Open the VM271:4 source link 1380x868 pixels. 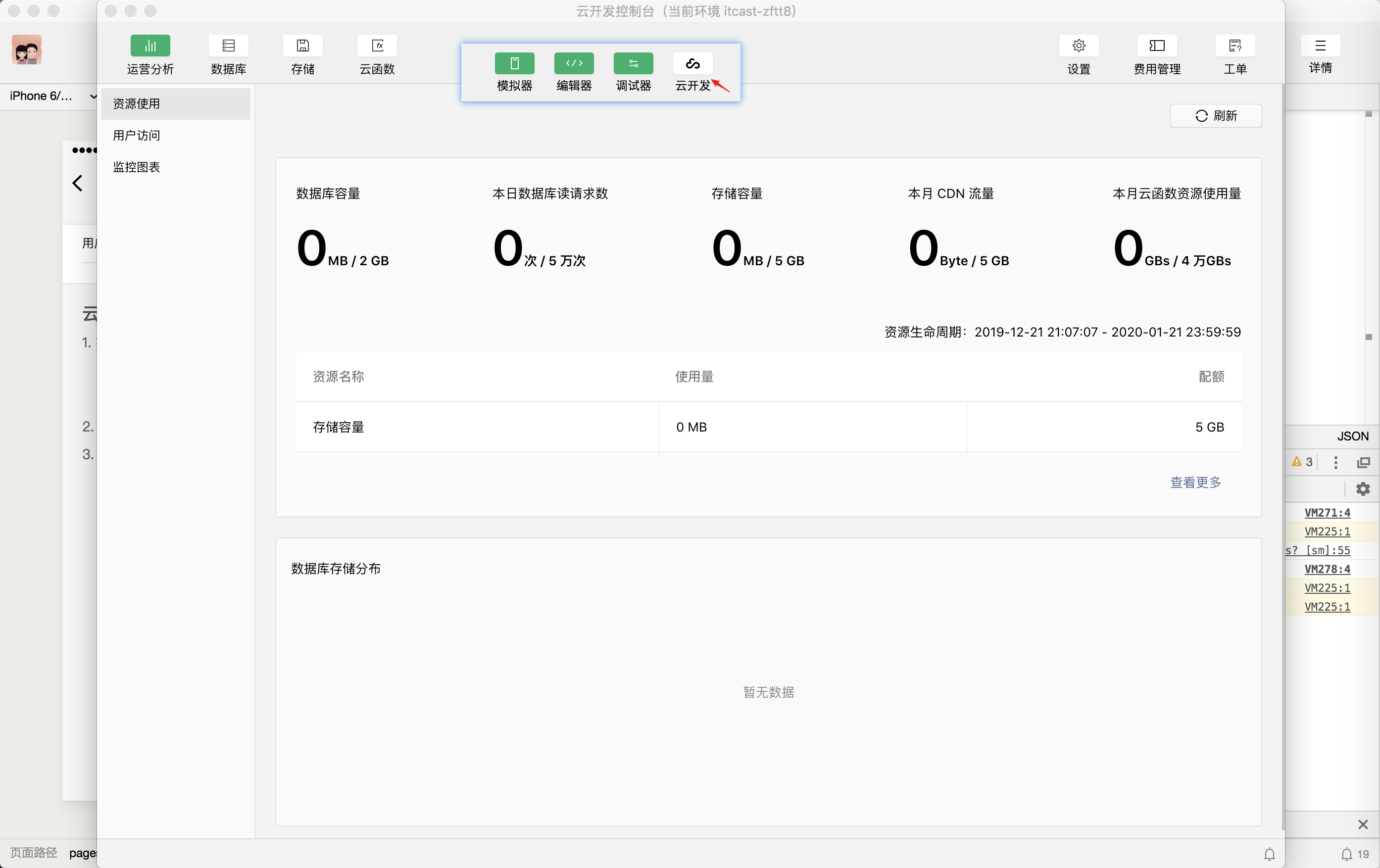(x=1327, y=513)
